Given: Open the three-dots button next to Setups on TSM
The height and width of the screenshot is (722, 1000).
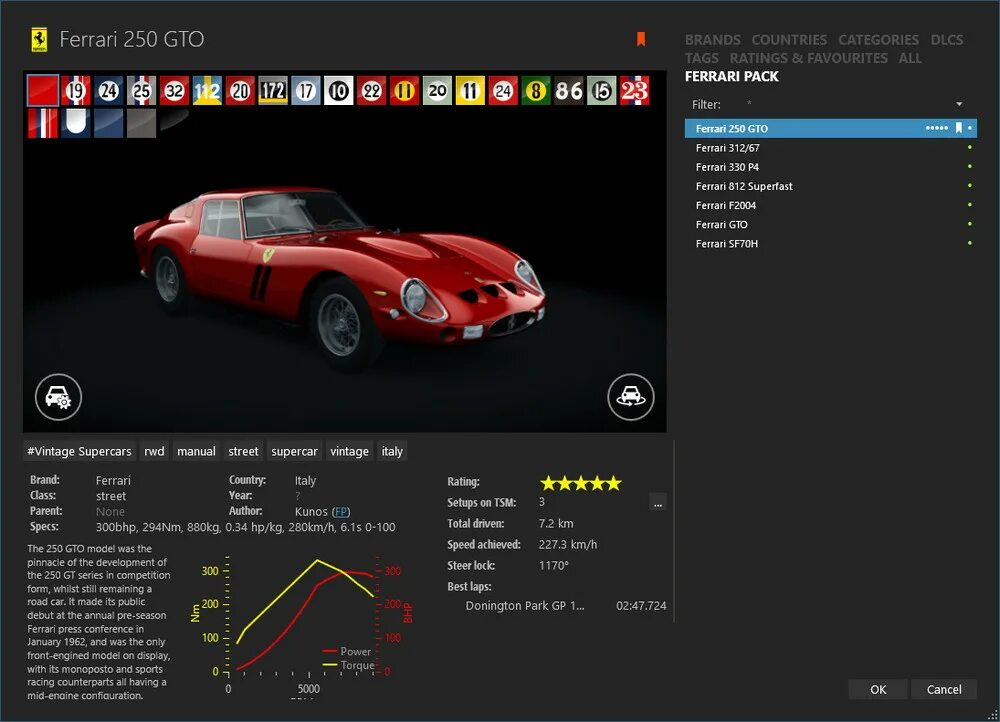Looking at the screenshot, I should click(x=658, y=503).
